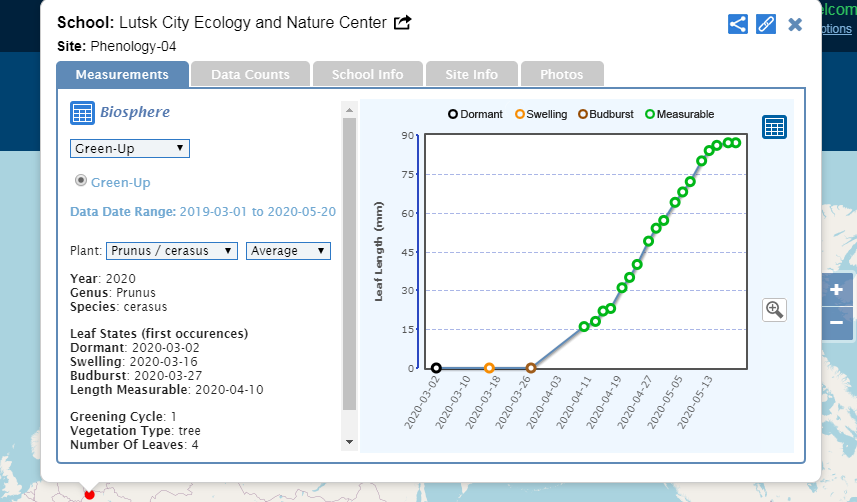The width and height of the screenshot is (857, 502).
Task: Open the school link icon beside the title
Action: pyautogui.click(x=403, y=23)
